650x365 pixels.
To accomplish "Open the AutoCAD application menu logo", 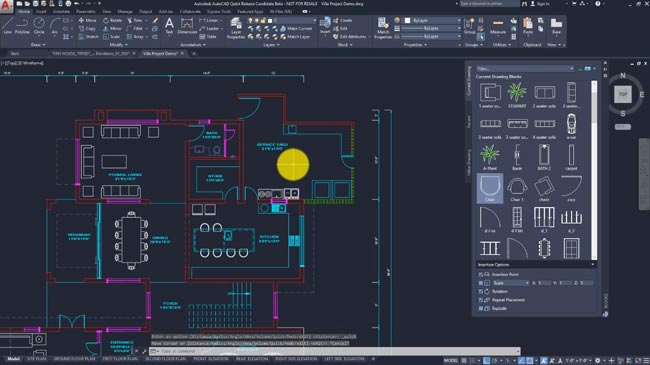I will click(x=6, y=6).
